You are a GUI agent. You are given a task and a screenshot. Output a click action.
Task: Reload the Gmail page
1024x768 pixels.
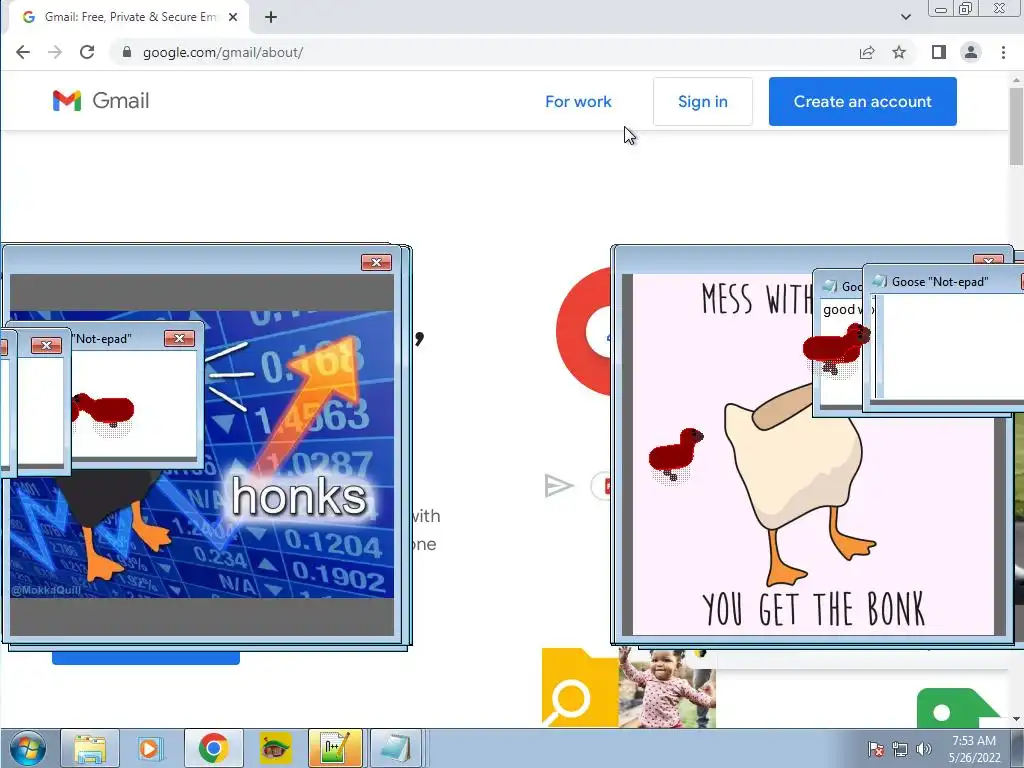(x=87, y=52)
